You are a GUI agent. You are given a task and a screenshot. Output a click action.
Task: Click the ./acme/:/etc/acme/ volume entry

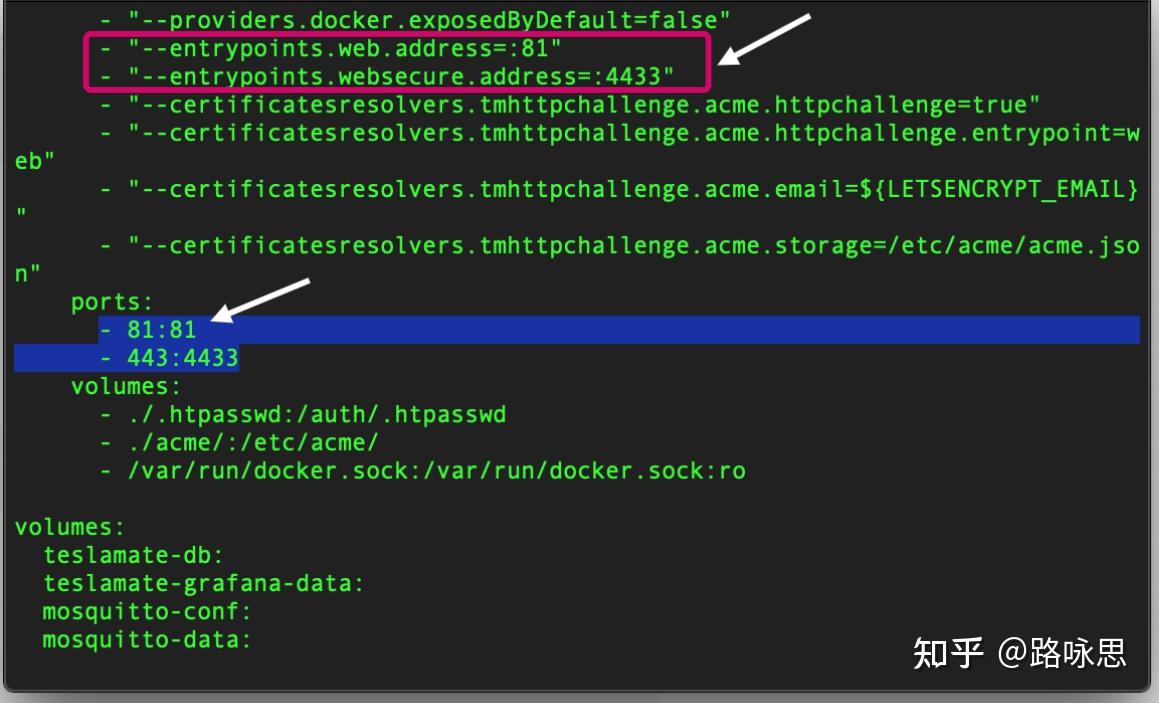[x=252, y=442]
